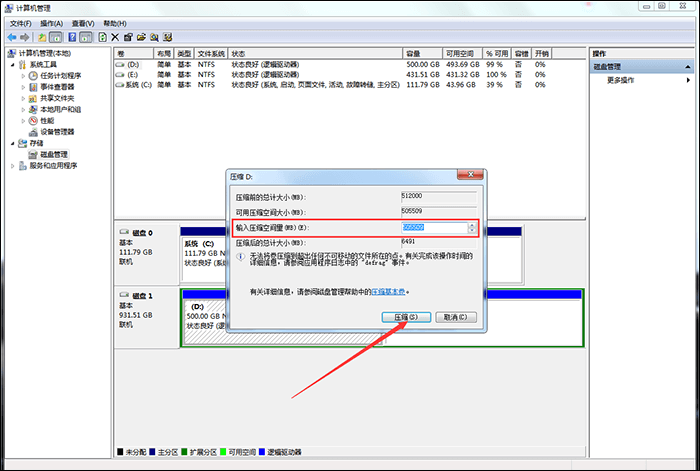The image size is (700, 471).
Task: Open the 压缩基本参数 help link
Action: 388,292
